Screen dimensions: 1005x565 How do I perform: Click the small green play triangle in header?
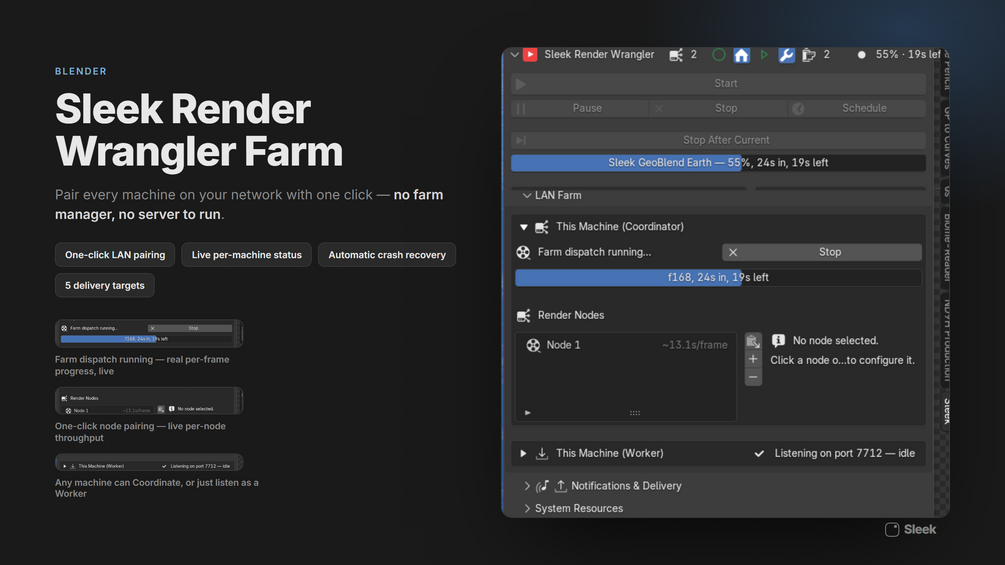pos(764,55)
